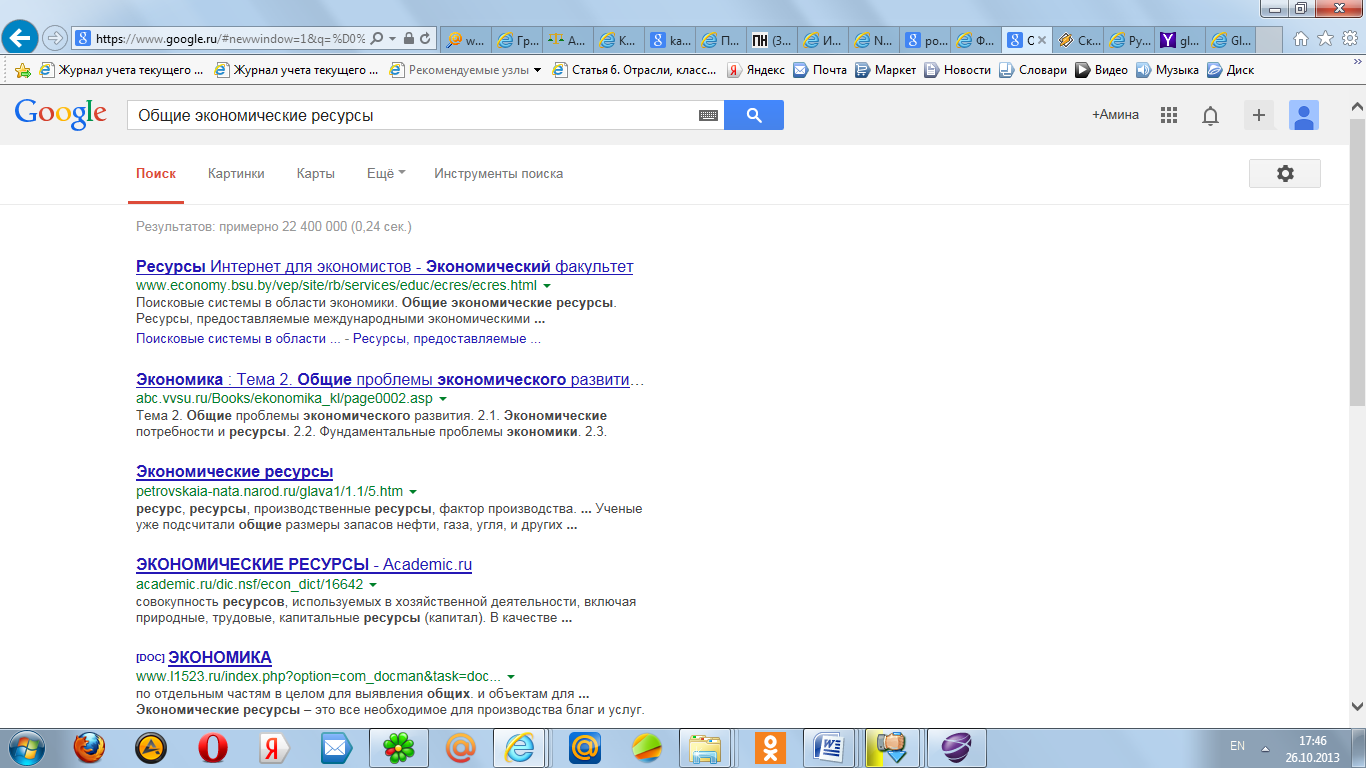The width and height of the screenshot is (1366, 768).
Task: Expand the arrow next to petrovskaia-nata.narod.ru URL
Action: click(413, 492)
